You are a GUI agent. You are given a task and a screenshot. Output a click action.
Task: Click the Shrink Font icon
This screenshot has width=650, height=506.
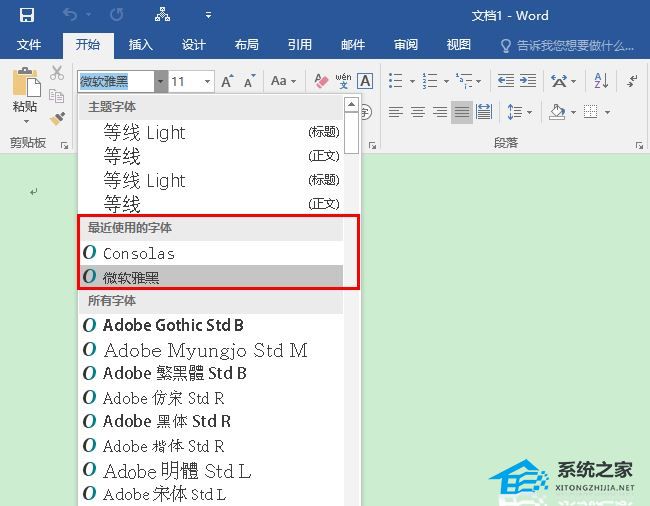tap(249, 81)
